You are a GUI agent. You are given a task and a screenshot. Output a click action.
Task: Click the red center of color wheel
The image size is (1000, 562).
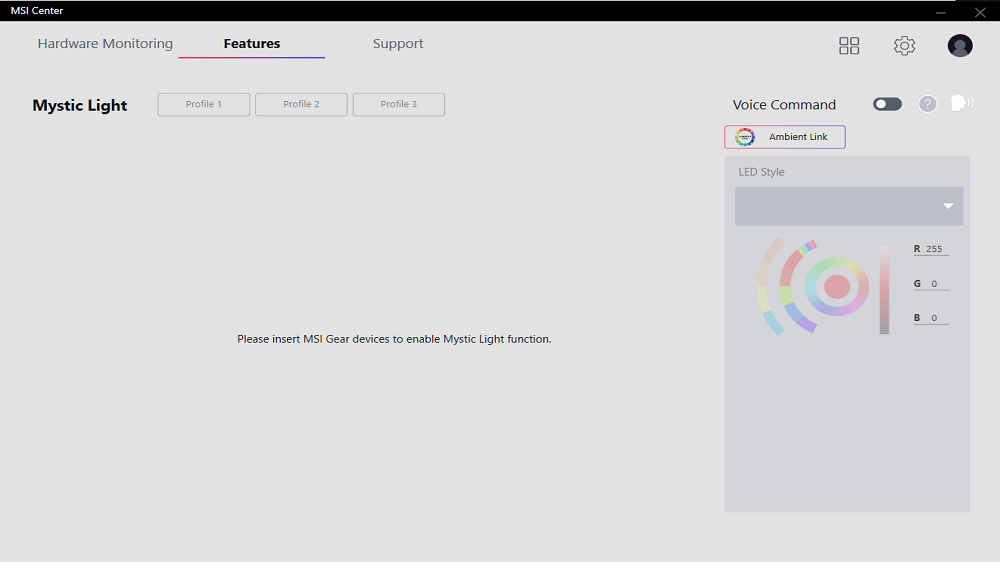pos(837,287)
